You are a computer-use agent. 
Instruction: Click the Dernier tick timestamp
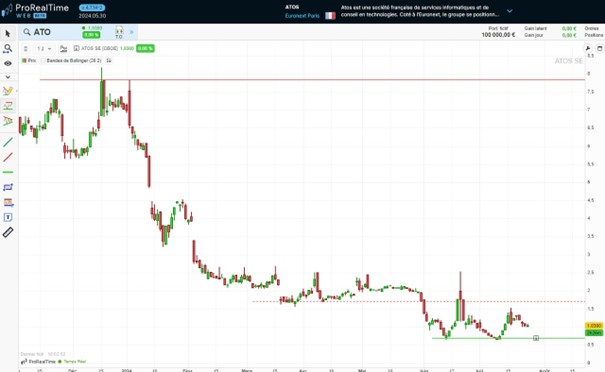click(x=43, y=354)
